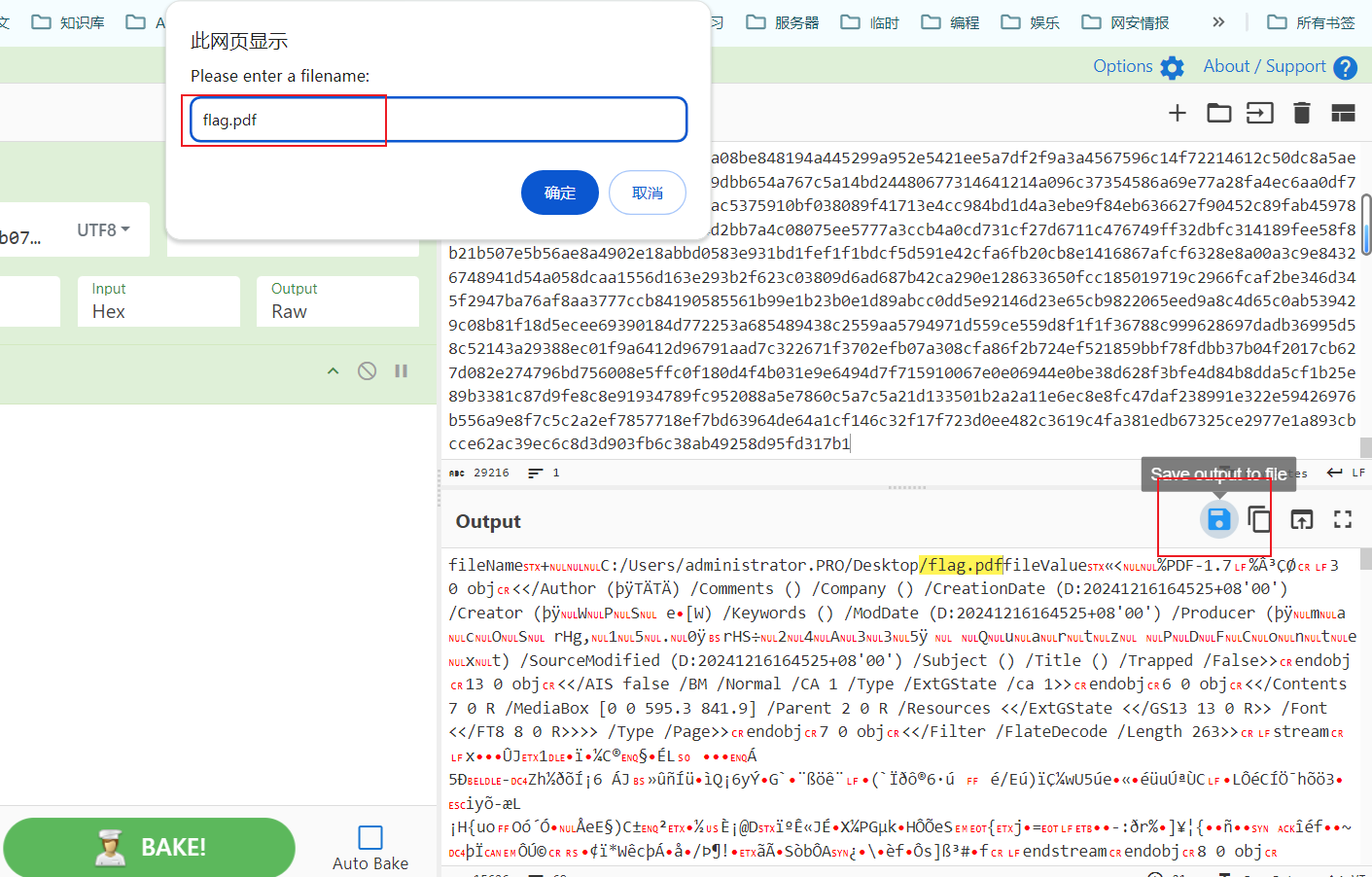Click the Output pane heading
Viewport: 1372px width, 877px height.
(x=488, y=521)
